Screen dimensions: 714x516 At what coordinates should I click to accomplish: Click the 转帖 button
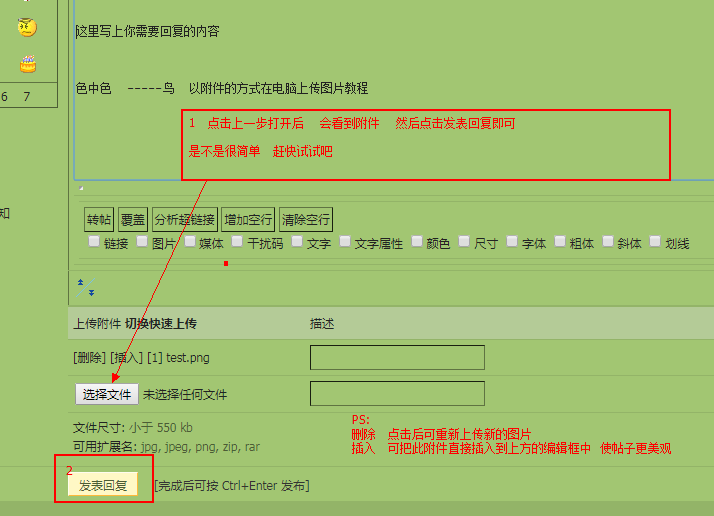99,220
